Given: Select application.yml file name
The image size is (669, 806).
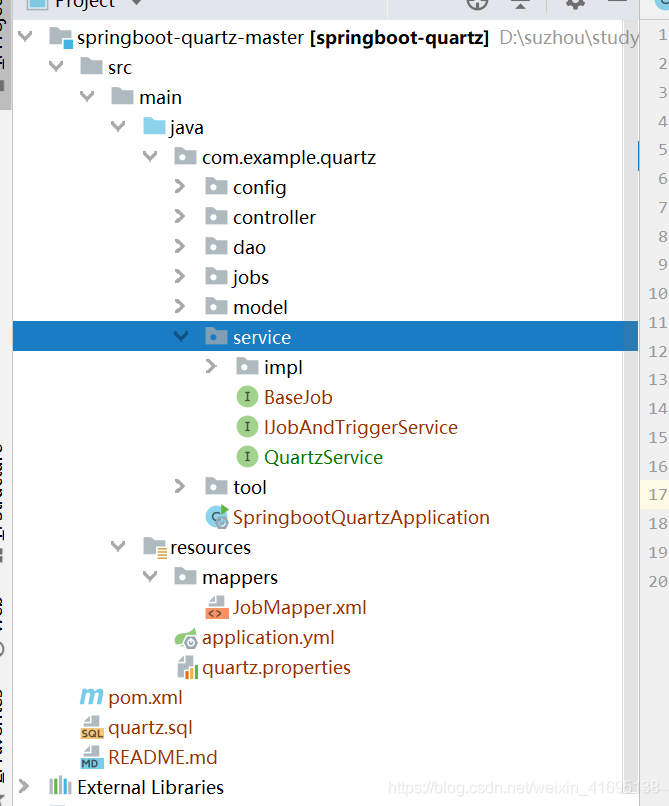Looking at the screenshot, I should pos(268,637).
